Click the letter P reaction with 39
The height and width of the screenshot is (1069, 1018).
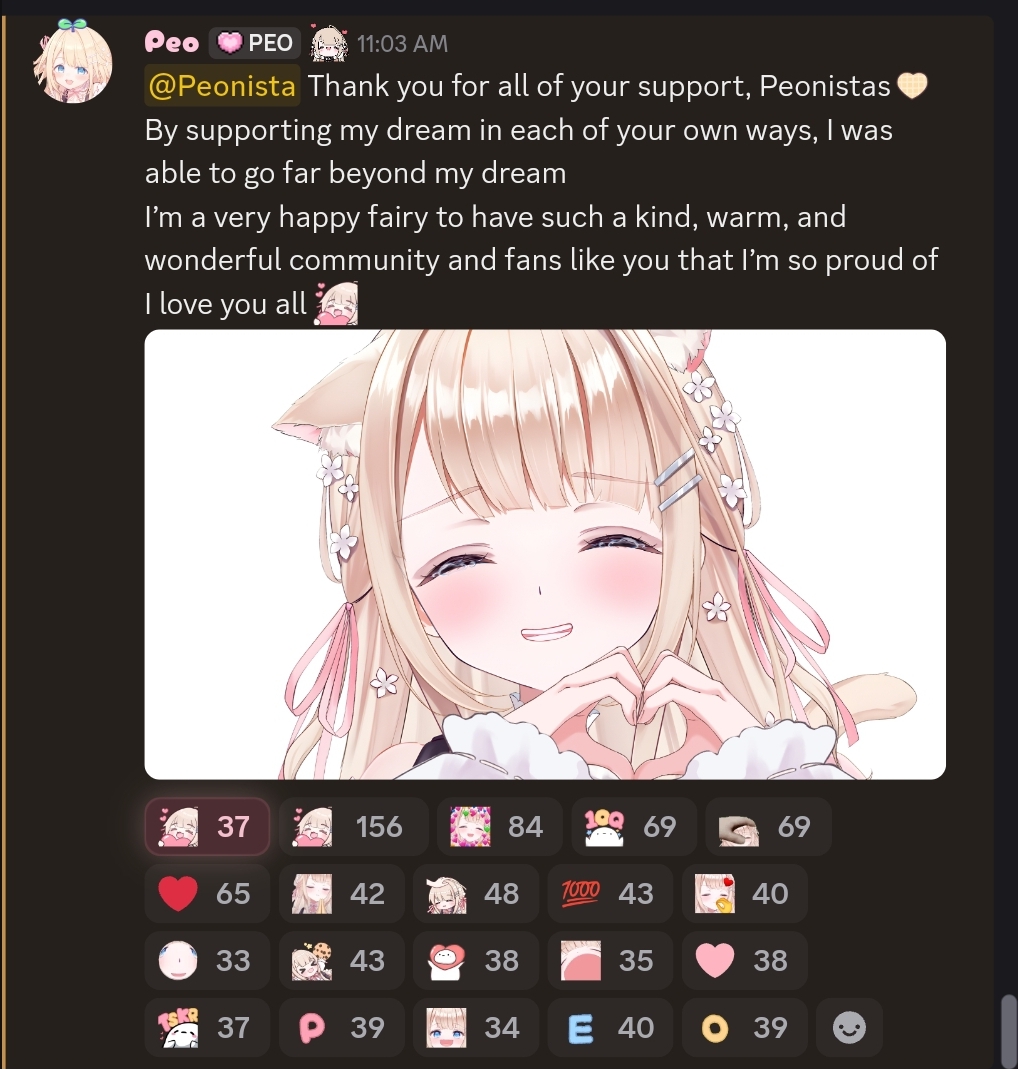342,1027
